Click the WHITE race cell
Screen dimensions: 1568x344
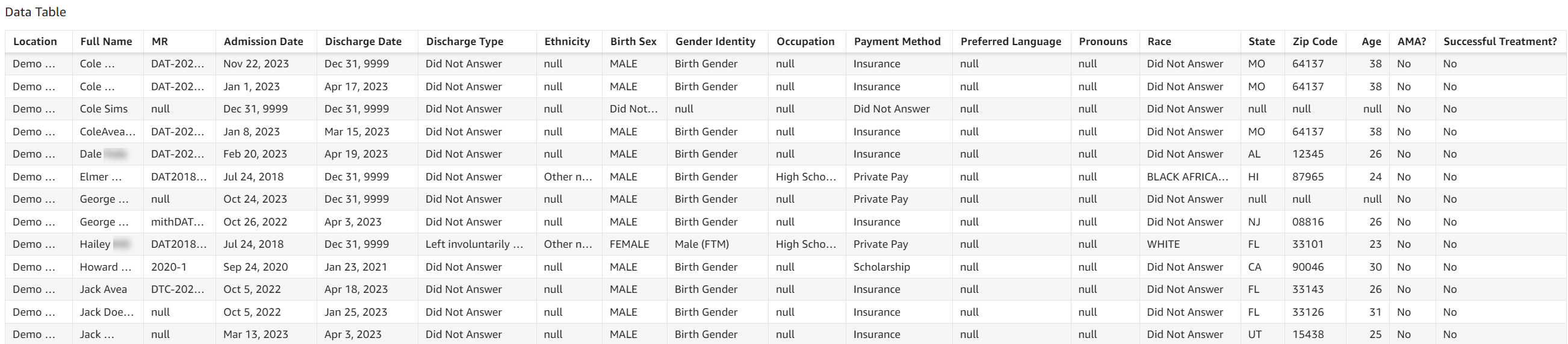tap(1164, 244)
